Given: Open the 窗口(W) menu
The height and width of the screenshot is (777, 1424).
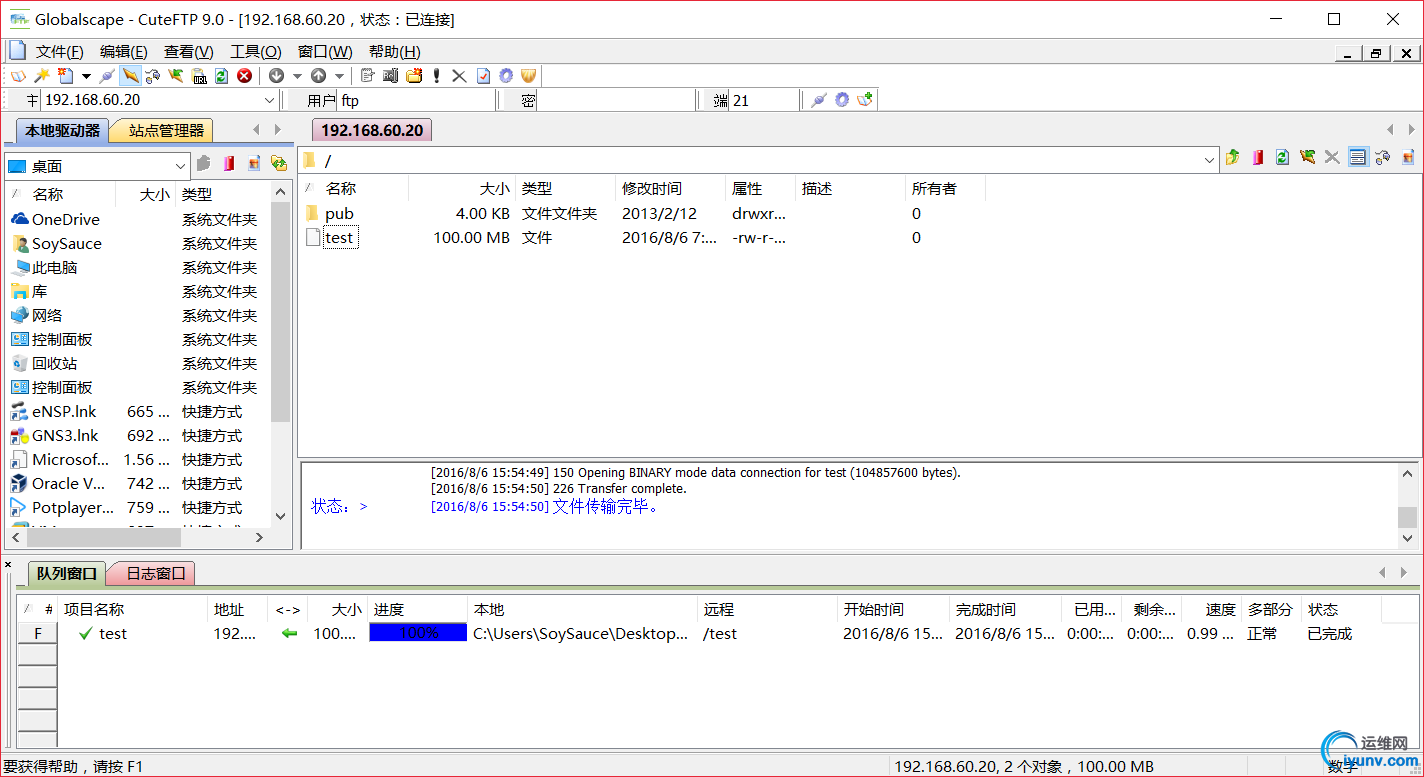Looking at the screenshot, I should point(325,52).
